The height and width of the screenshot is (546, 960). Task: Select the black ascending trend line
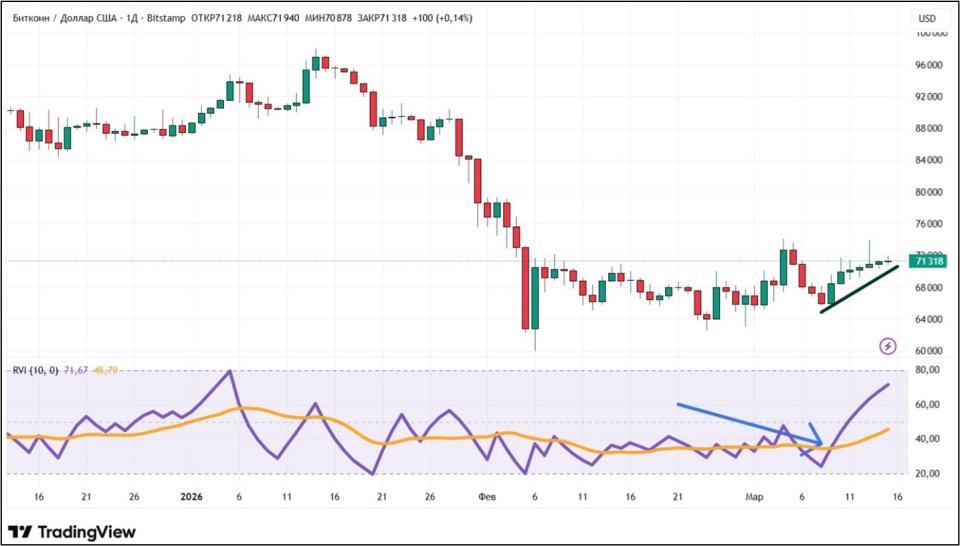pos(860,290)
